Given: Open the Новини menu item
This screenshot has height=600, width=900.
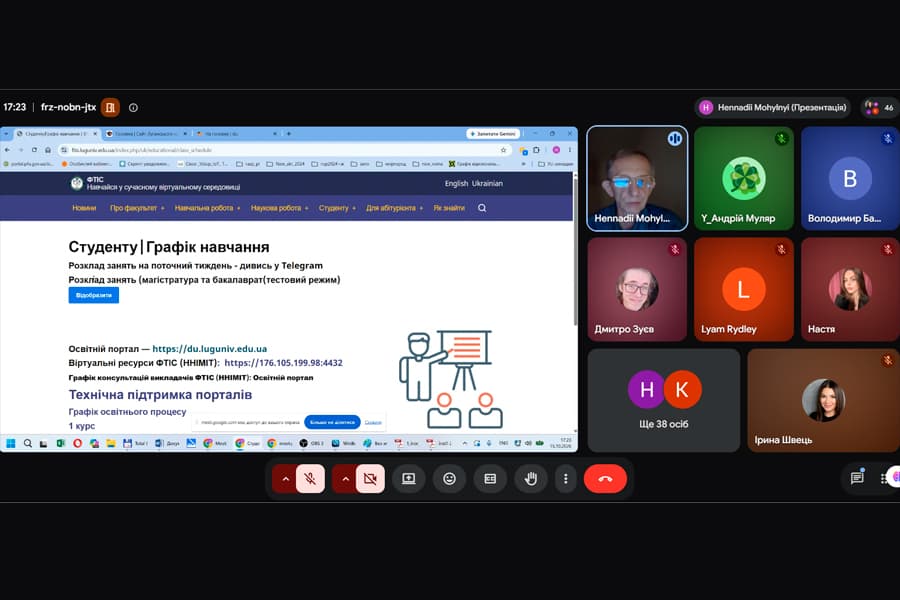Looking at the screenshot, I should (x=84, y=208).
